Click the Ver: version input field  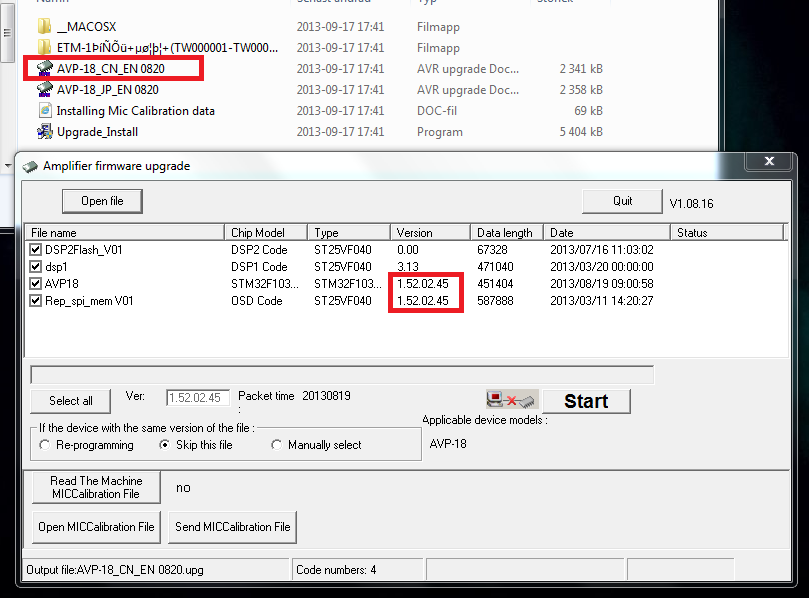click(198, 398)
